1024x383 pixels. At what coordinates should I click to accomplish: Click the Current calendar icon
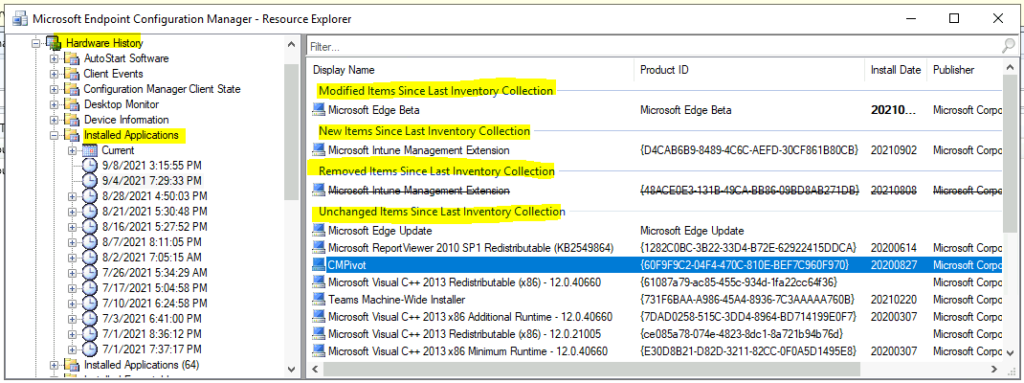click(90, 150)
